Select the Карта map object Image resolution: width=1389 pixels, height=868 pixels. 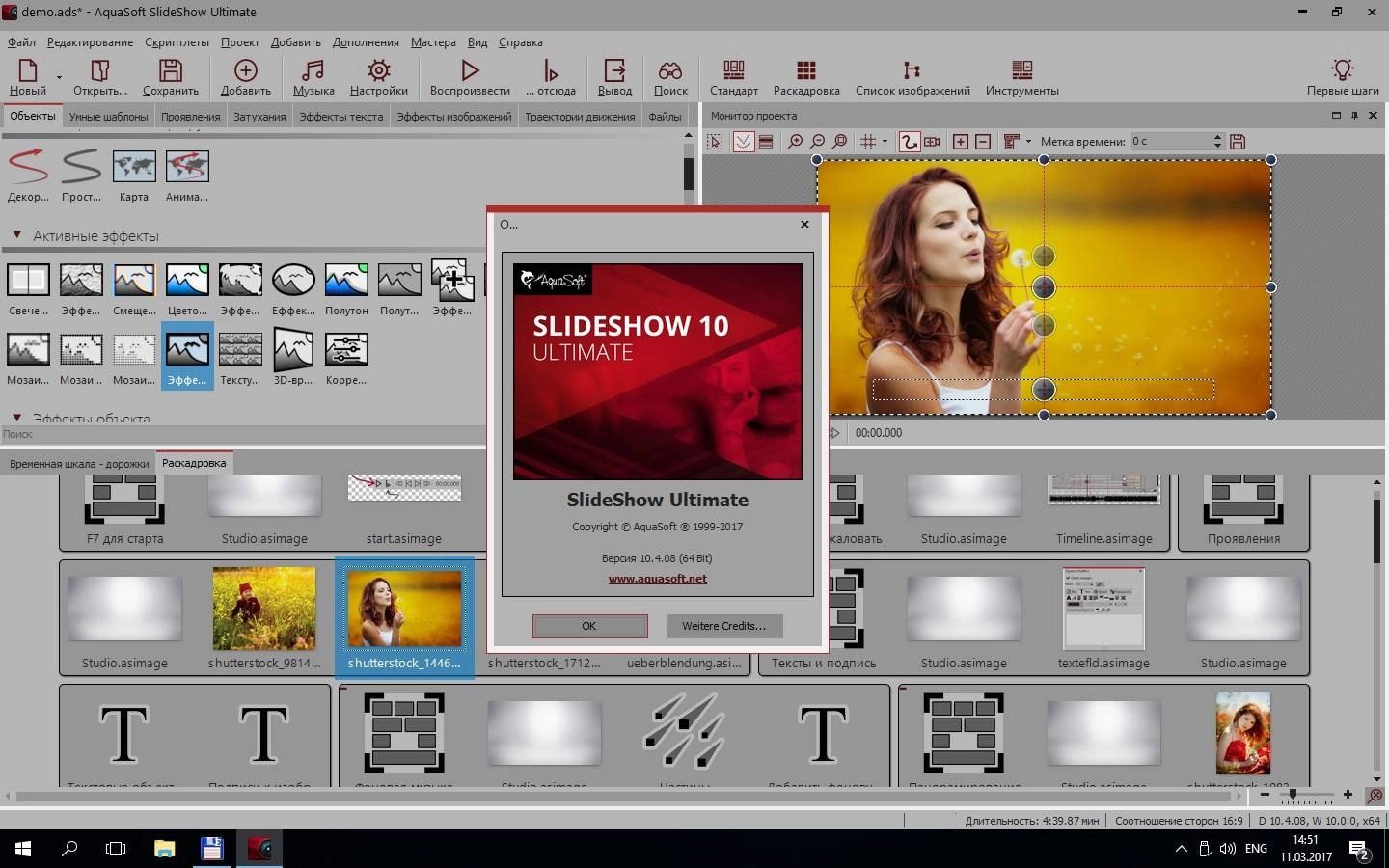tap(134, 176)
